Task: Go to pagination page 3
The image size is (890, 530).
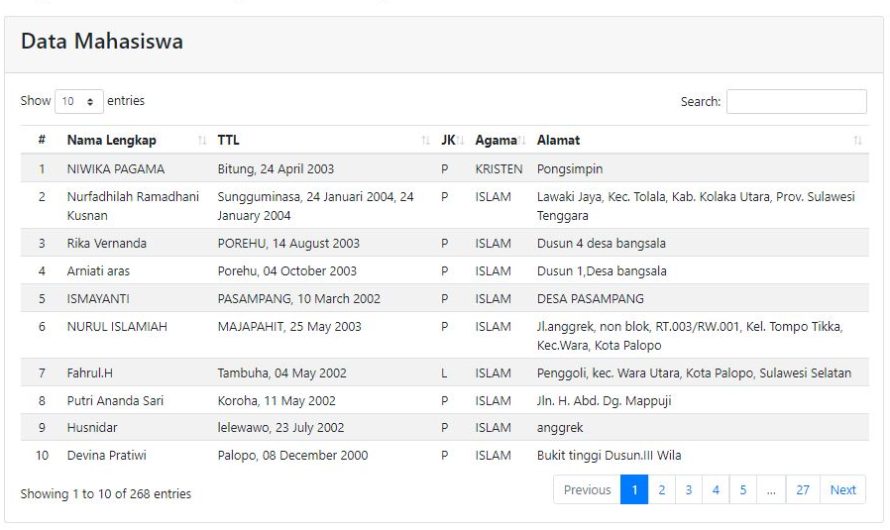Action: [689, 490]
